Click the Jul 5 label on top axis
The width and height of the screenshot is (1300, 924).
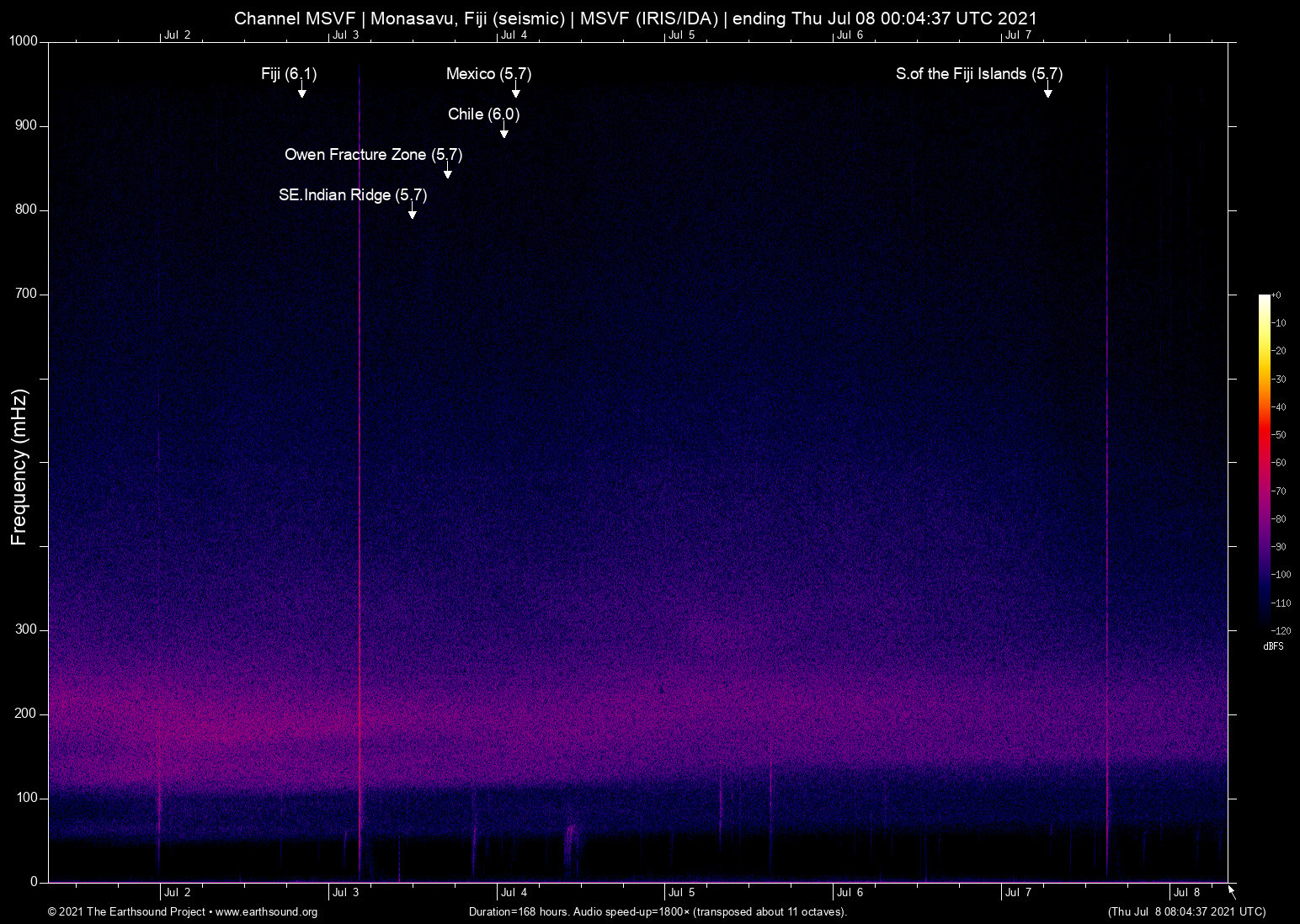682,35
